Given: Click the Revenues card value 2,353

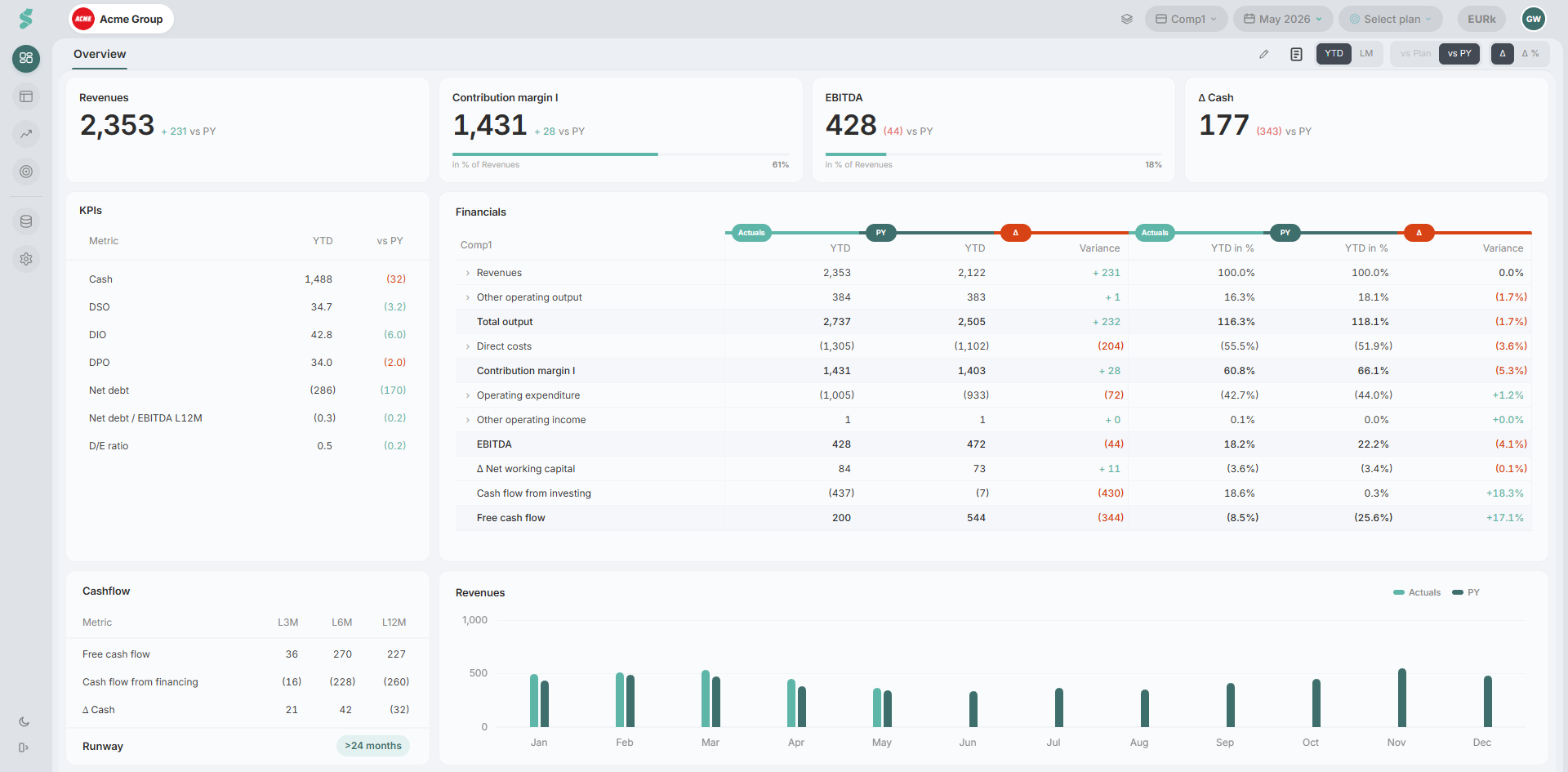Looking at the screenshot, I should coord(117,125).
